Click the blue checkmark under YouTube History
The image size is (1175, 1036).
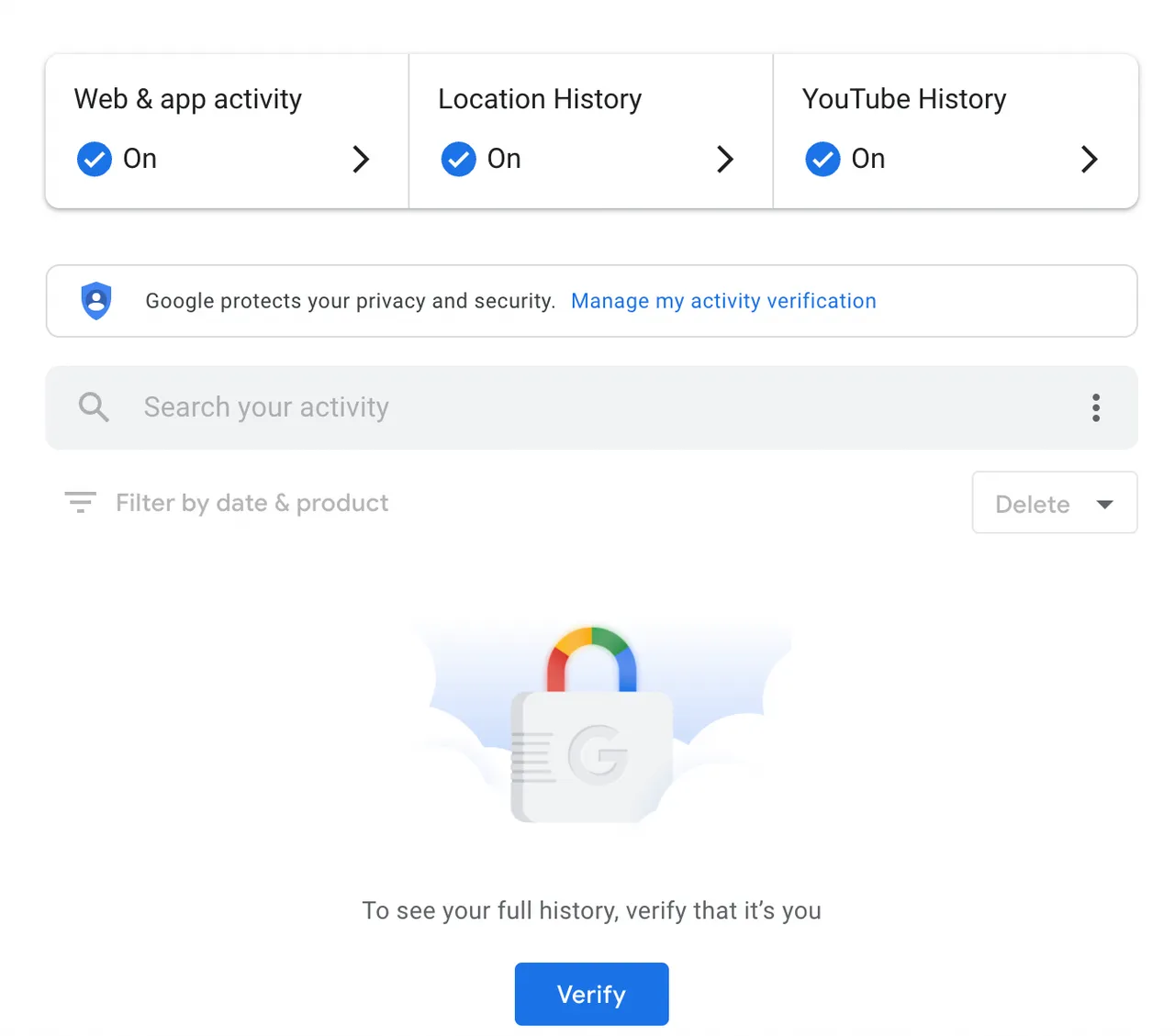coord(822,159)
